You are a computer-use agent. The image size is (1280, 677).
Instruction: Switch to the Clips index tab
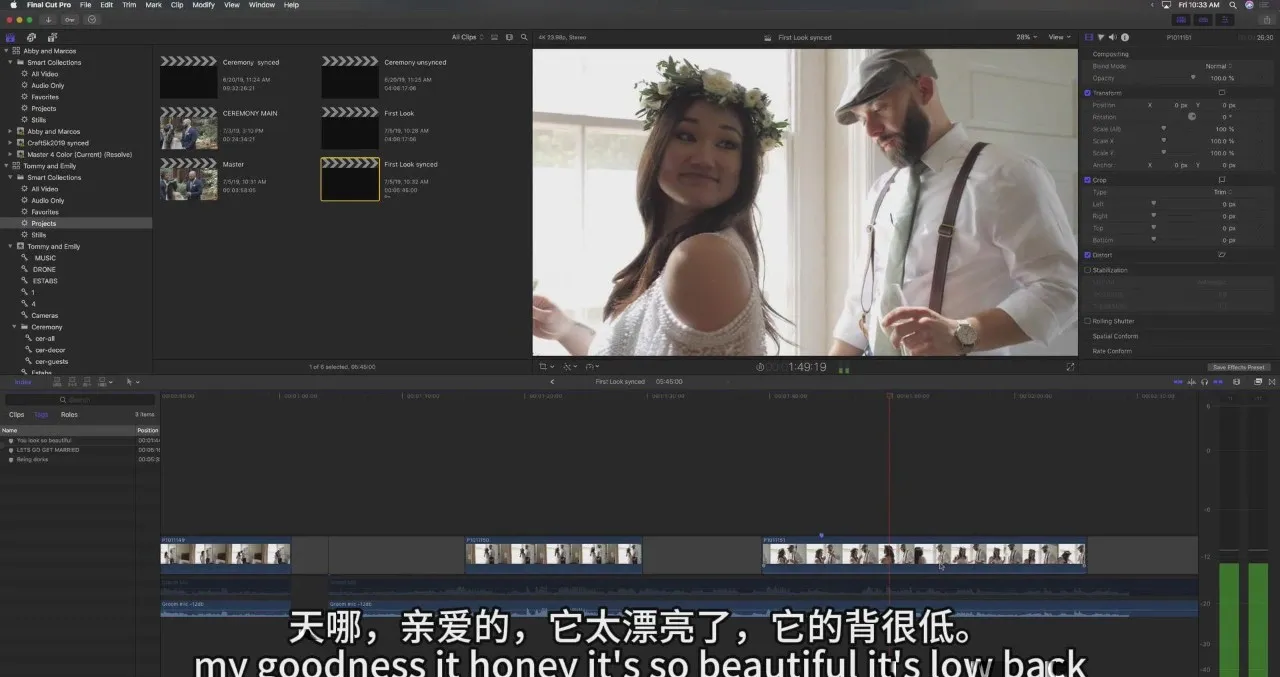coord(17,414)
